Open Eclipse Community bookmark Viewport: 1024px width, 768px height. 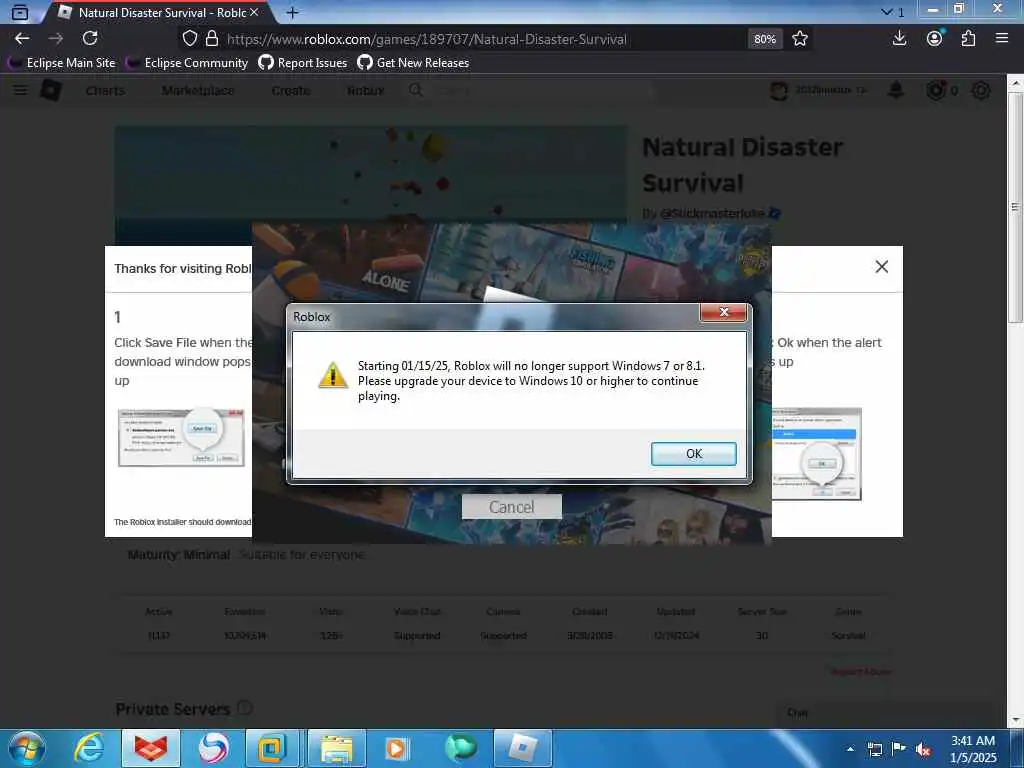(x=187, y=63)
